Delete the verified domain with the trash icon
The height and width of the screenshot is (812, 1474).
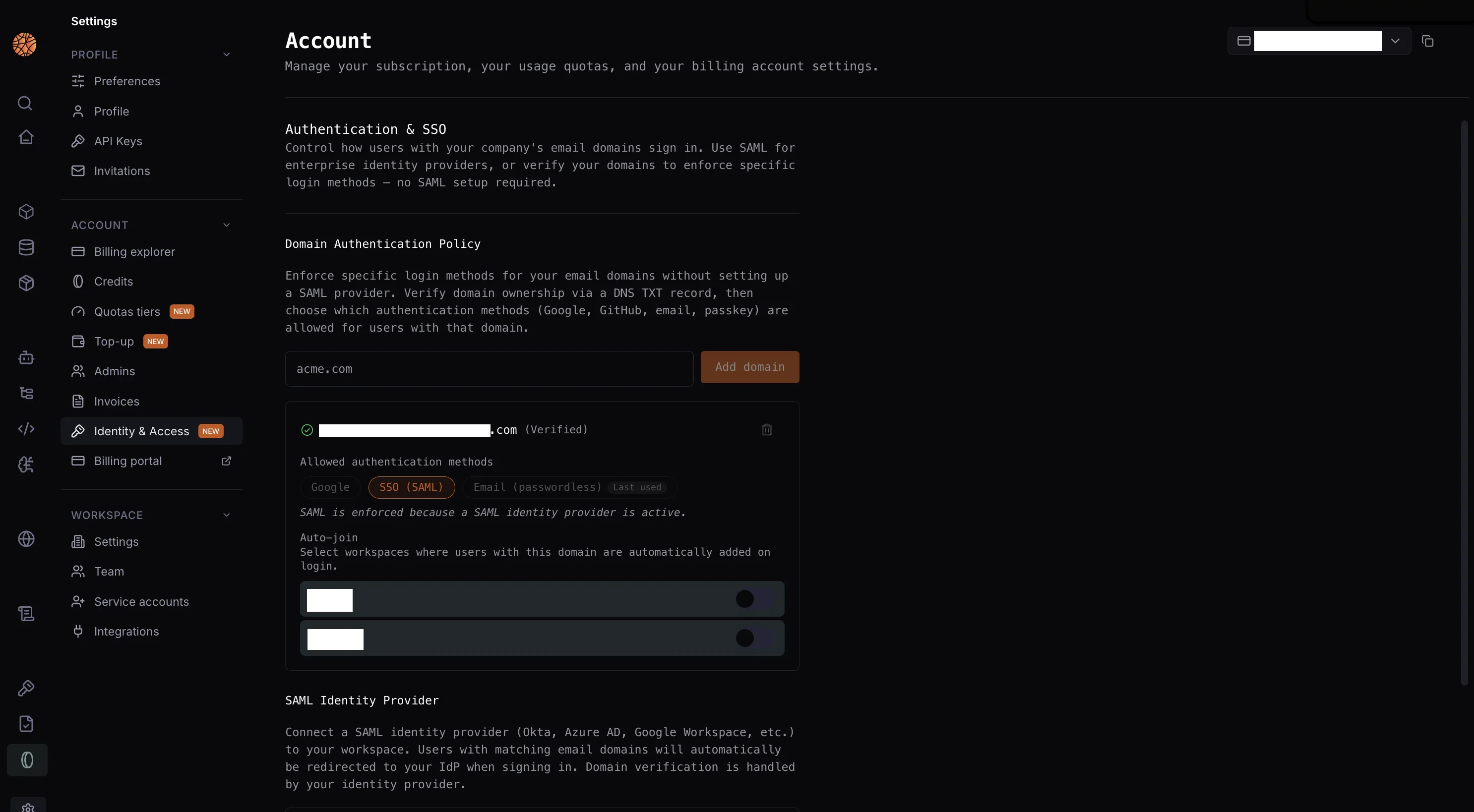(767, 429)
